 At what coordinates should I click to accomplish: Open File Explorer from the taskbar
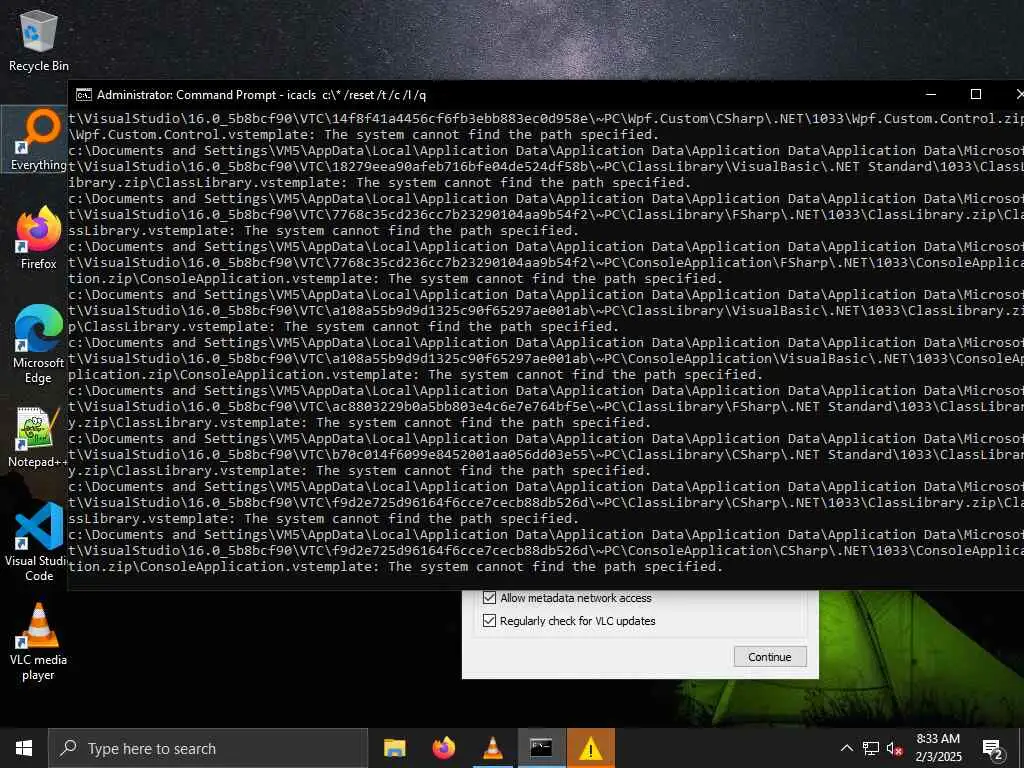tap(394, 748)
